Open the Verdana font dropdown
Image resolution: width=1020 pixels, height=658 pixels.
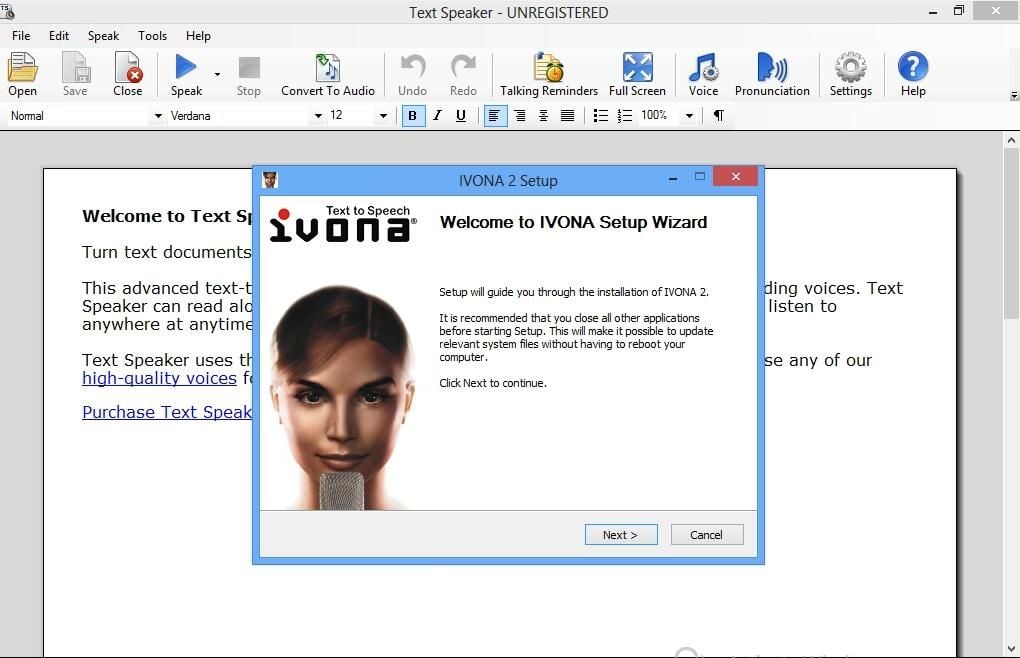pos(317,116)
